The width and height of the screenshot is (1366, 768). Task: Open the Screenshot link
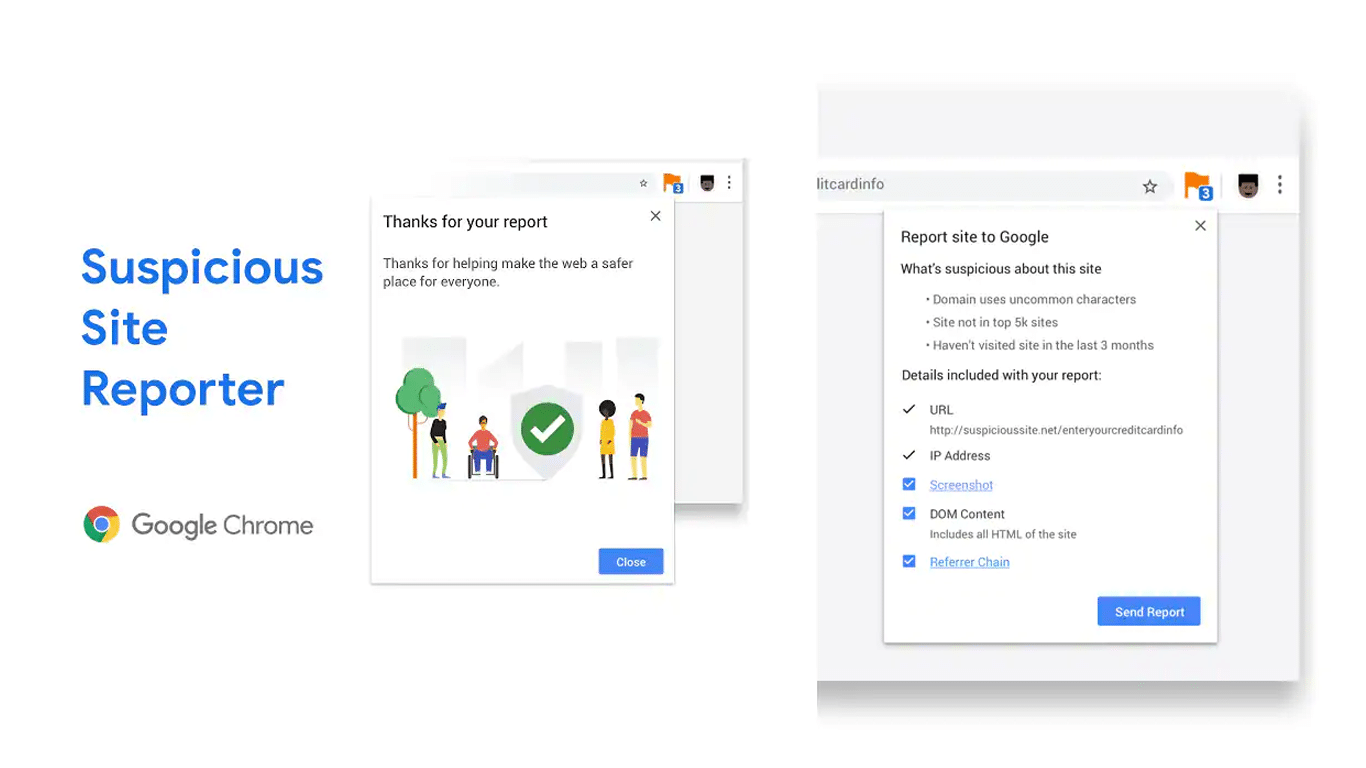pos(961,485)
